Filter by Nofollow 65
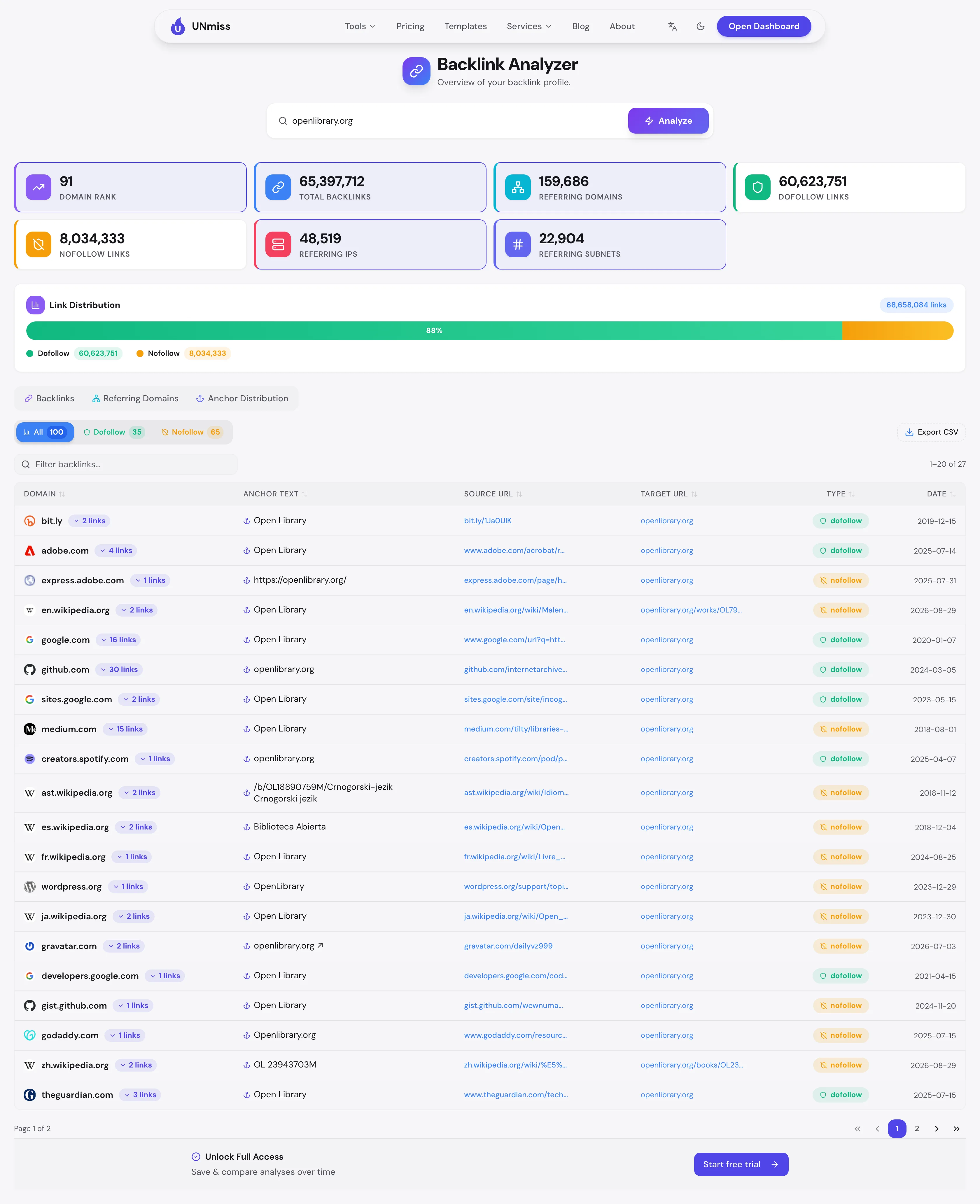 coord(192,432)
